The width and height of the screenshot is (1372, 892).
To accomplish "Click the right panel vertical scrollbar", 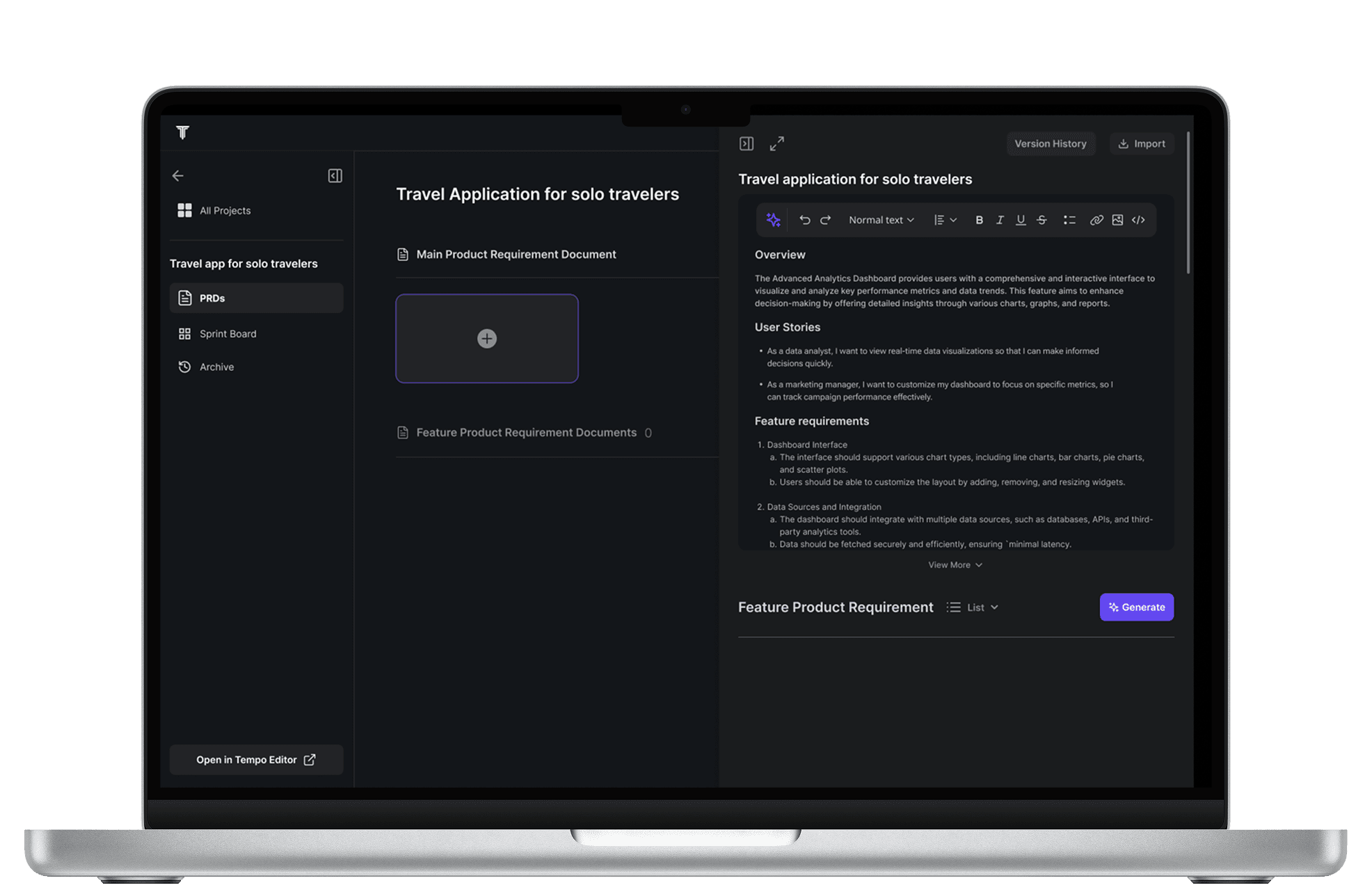I will click(x=1188, y=203).
